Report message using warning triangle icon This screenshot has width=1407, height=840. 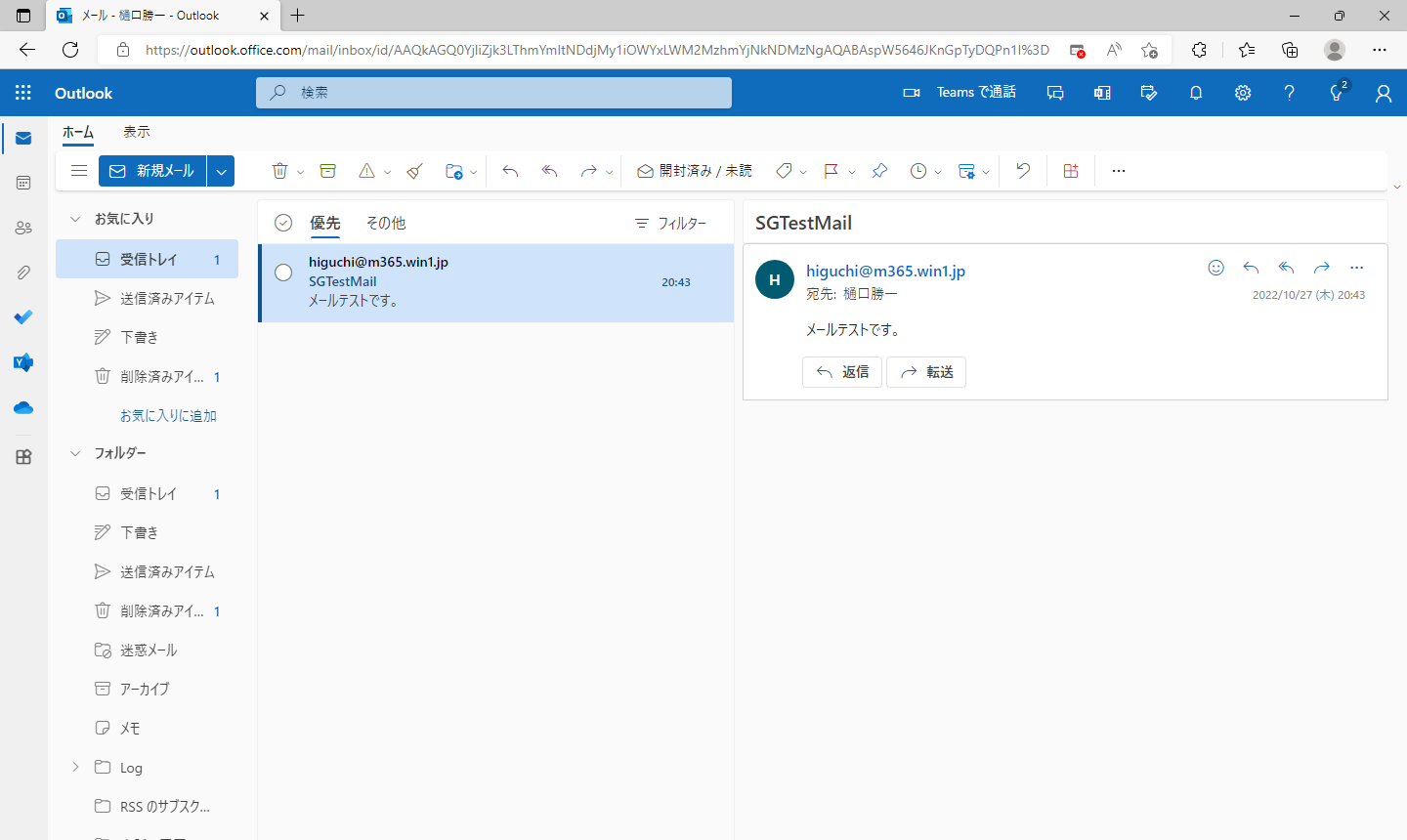(x=367, y=171)
